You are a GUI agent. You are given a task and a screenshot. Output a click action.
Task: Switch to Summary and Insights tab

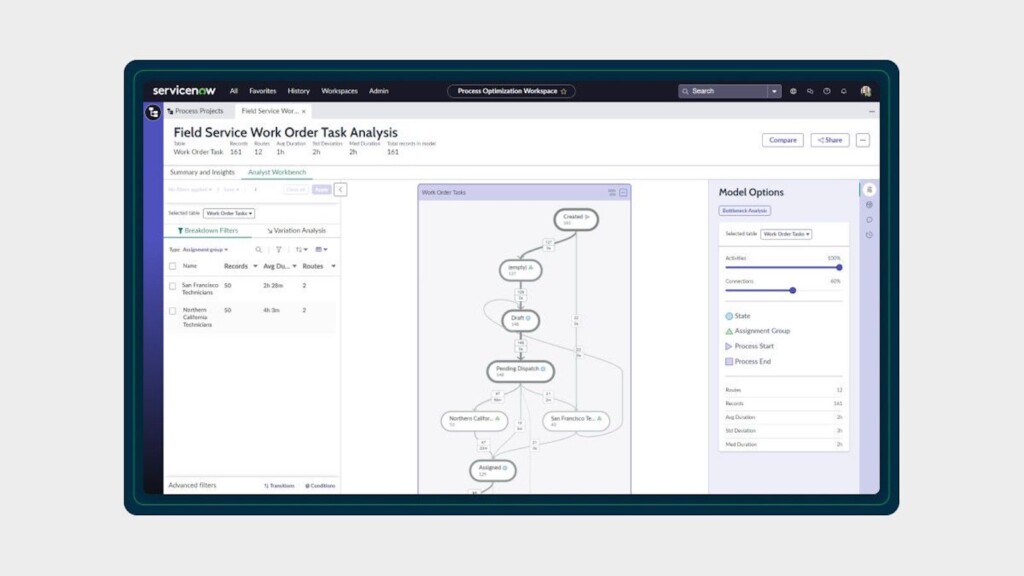click(202, 172)
